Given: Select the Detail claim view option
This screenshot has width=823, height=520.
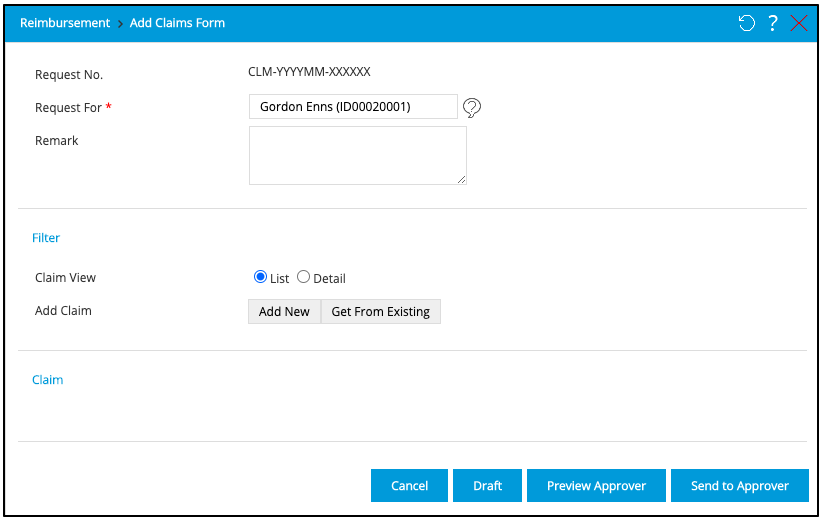Looking at the screenshot, I should (304, 277).
